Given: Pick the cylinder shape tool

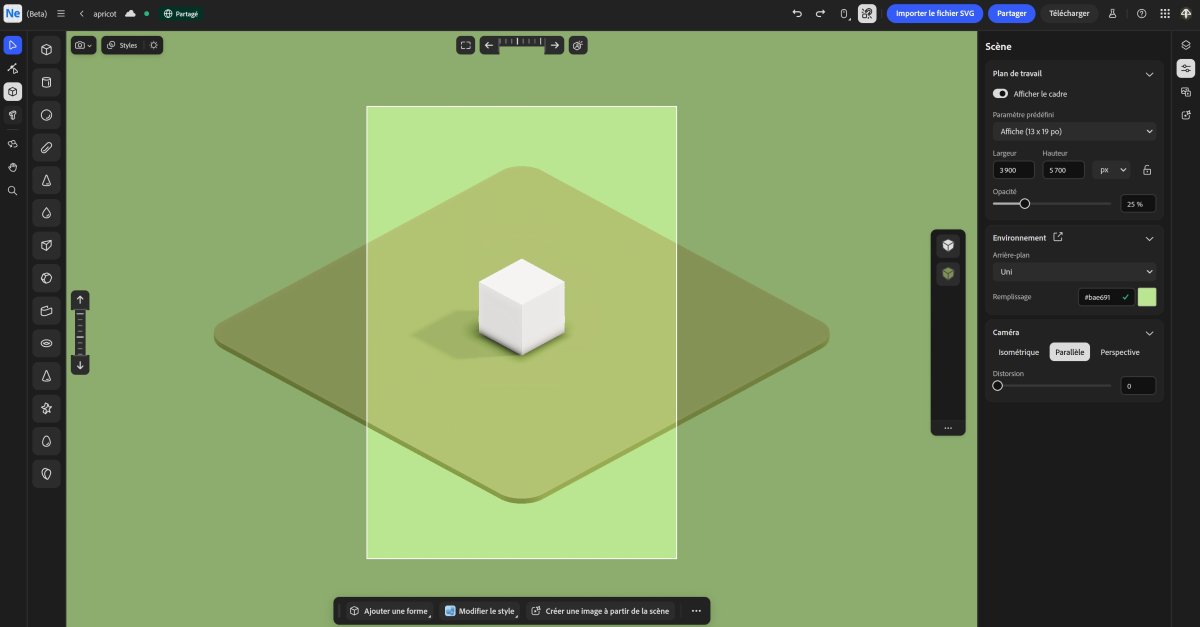Looking at the screenshot, I should (x=46, y=82).
